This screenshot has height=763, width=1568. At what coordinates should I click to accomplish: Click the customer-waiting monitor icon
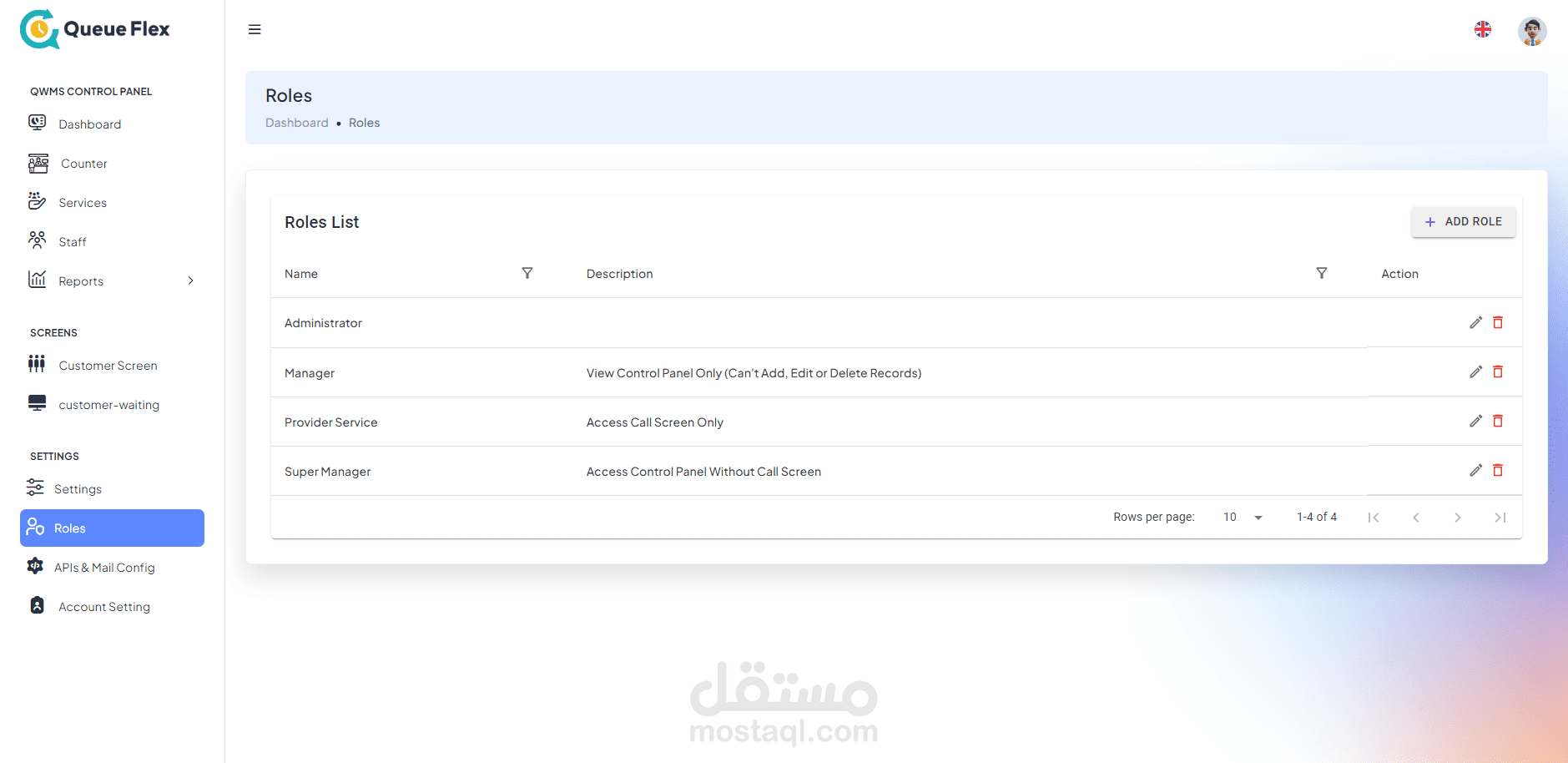coord(38,403)
